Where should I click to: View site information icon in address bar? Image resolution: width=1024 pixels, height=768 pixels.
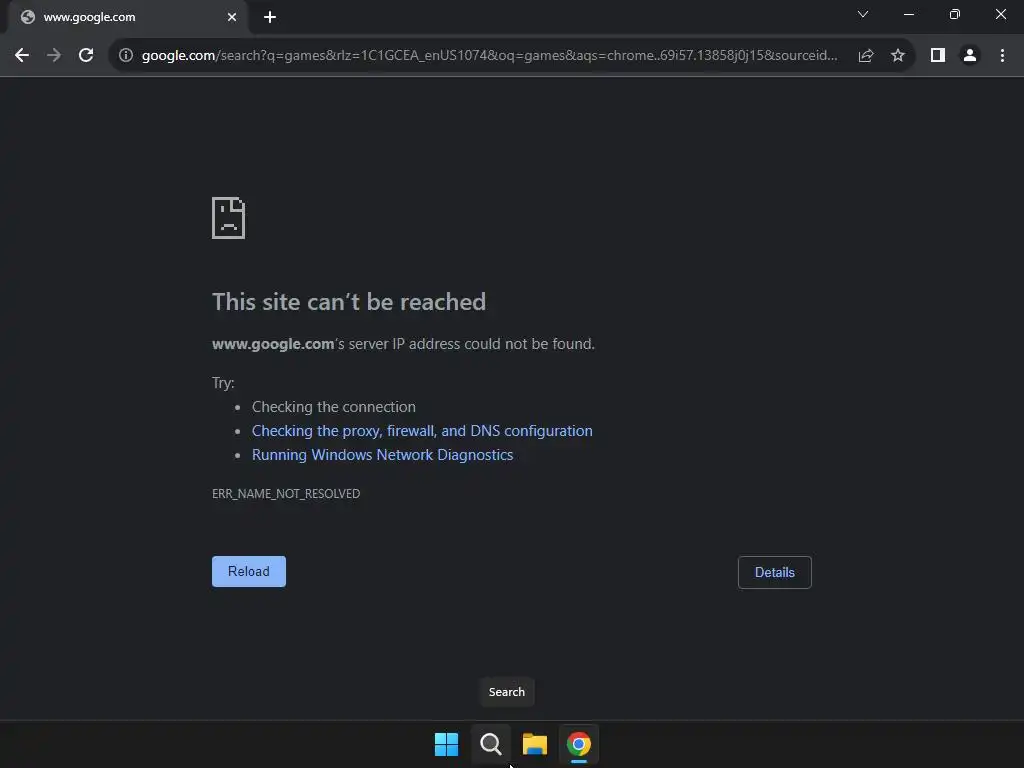126,56
